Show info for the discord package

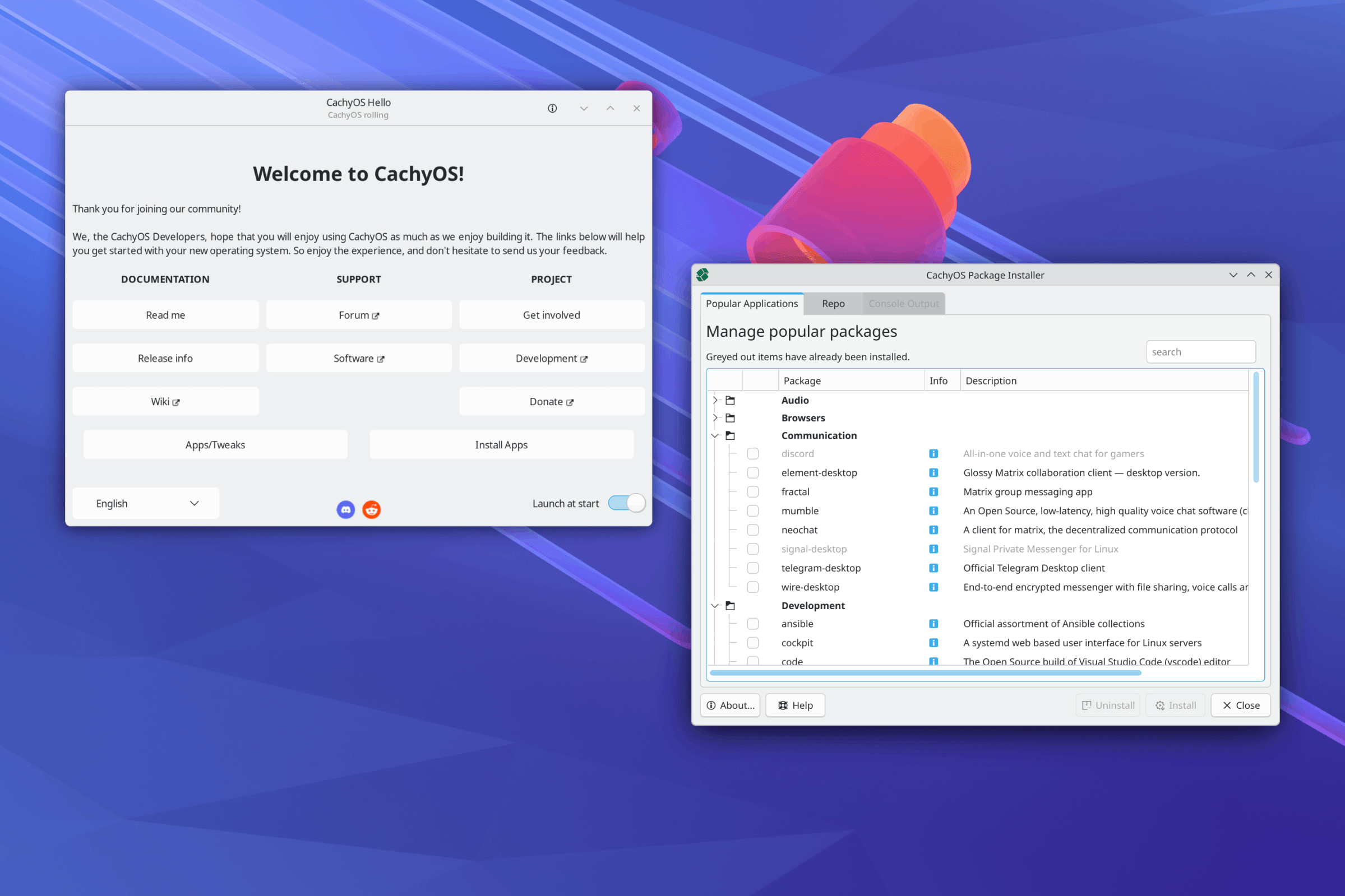(933, 453)
